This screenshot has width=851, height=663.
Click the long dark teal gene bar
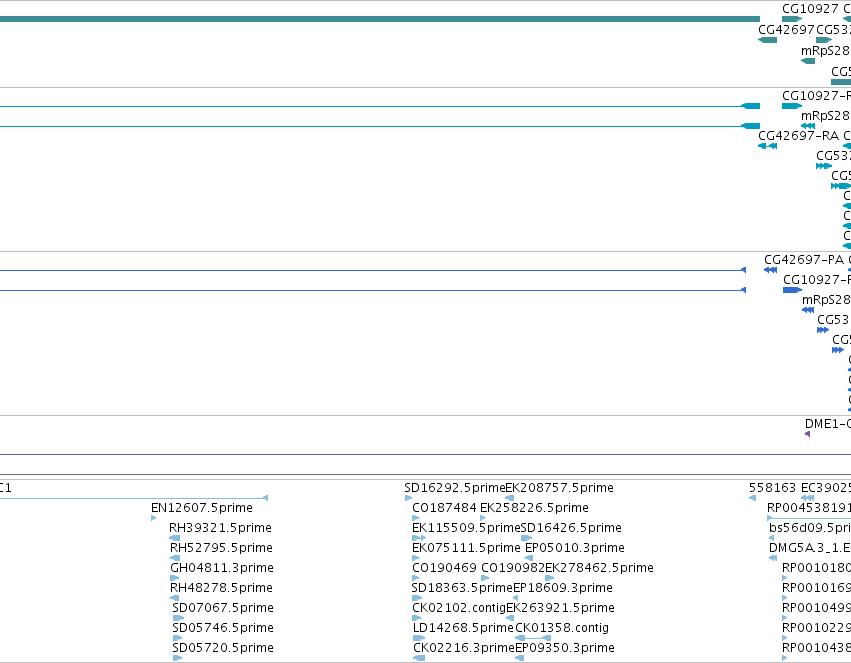point(380,19)
